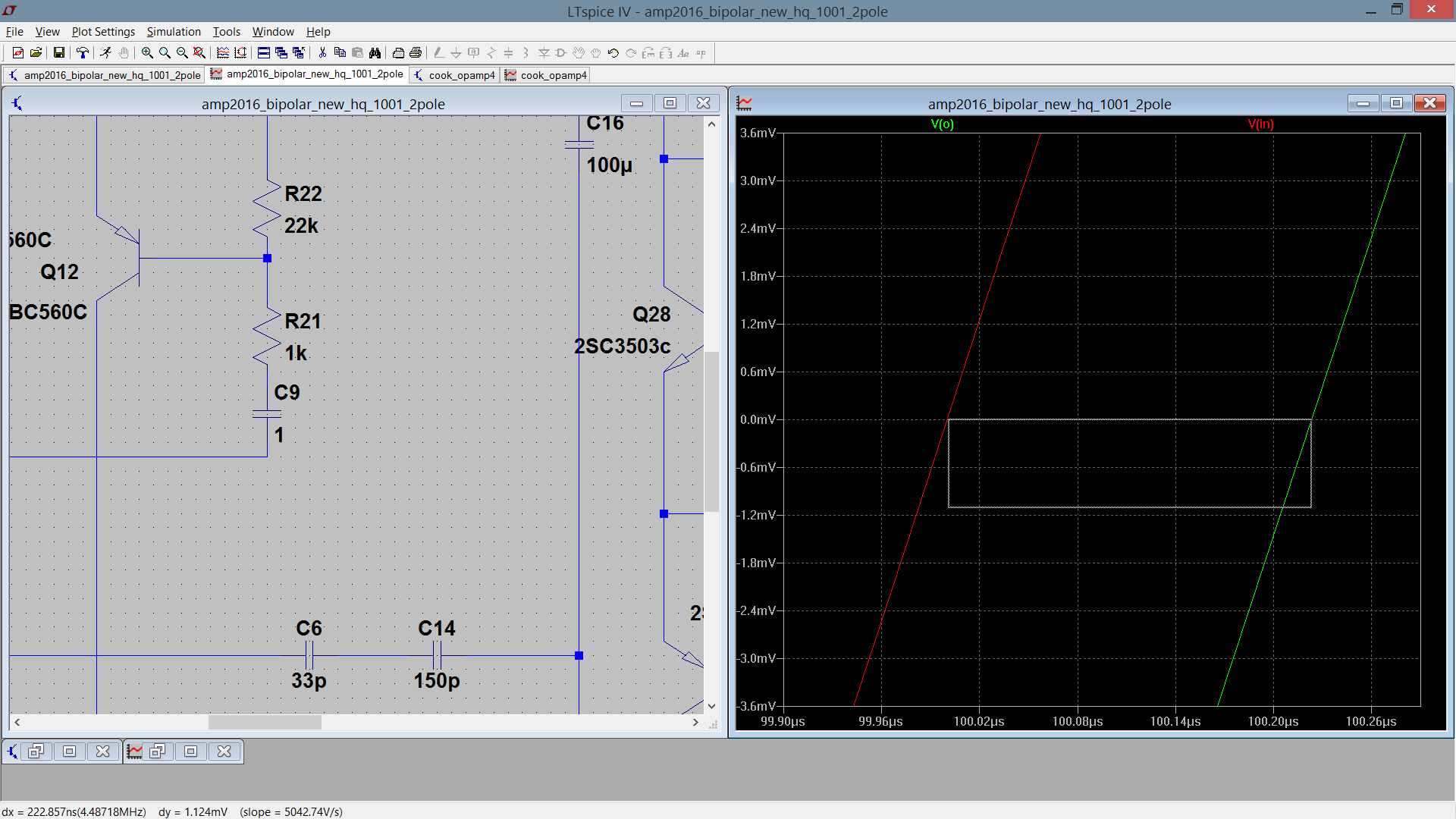Click the 0.0mV y-axis label

pyautogui.click(x=758, y=419)
